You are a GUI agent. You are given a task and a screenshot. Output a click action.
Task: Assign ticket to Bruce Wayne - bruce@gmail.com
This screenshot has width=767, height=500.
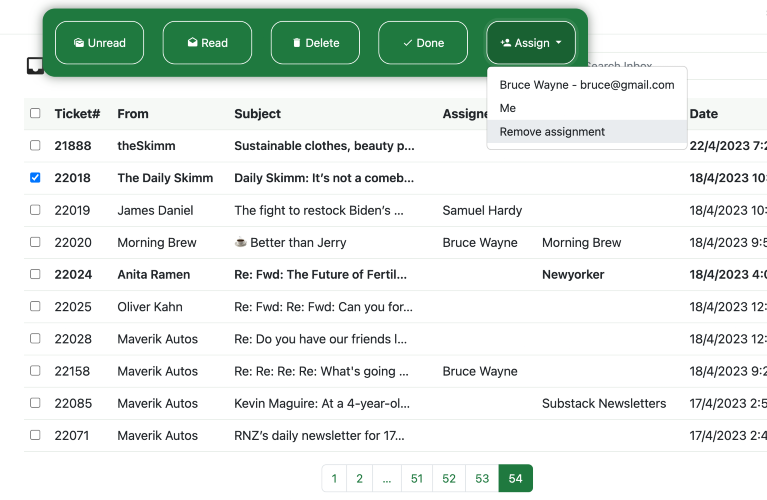point(587,85)
